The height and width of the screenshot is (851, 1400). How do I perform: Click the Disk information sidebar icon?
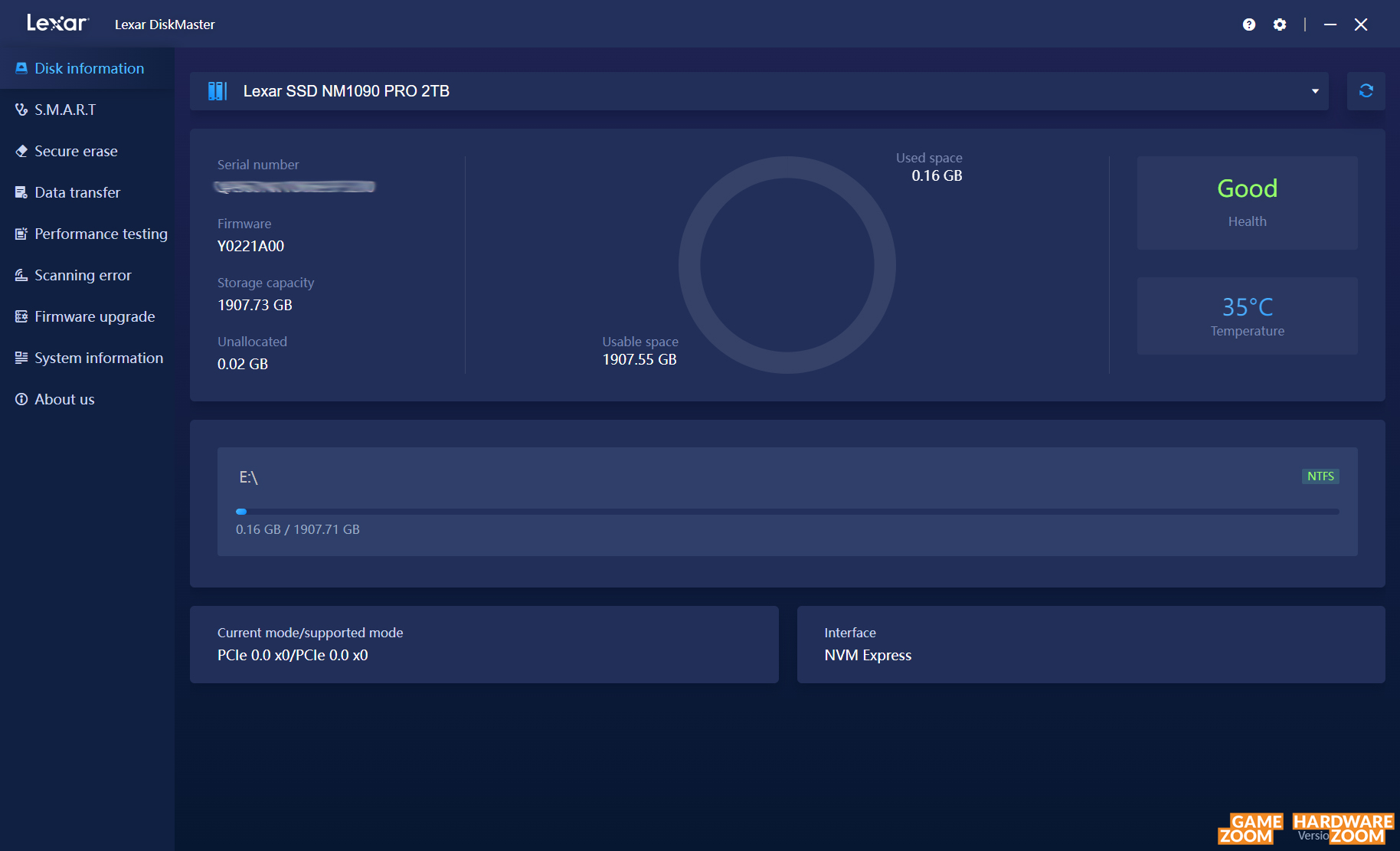(x=21, y=68)
